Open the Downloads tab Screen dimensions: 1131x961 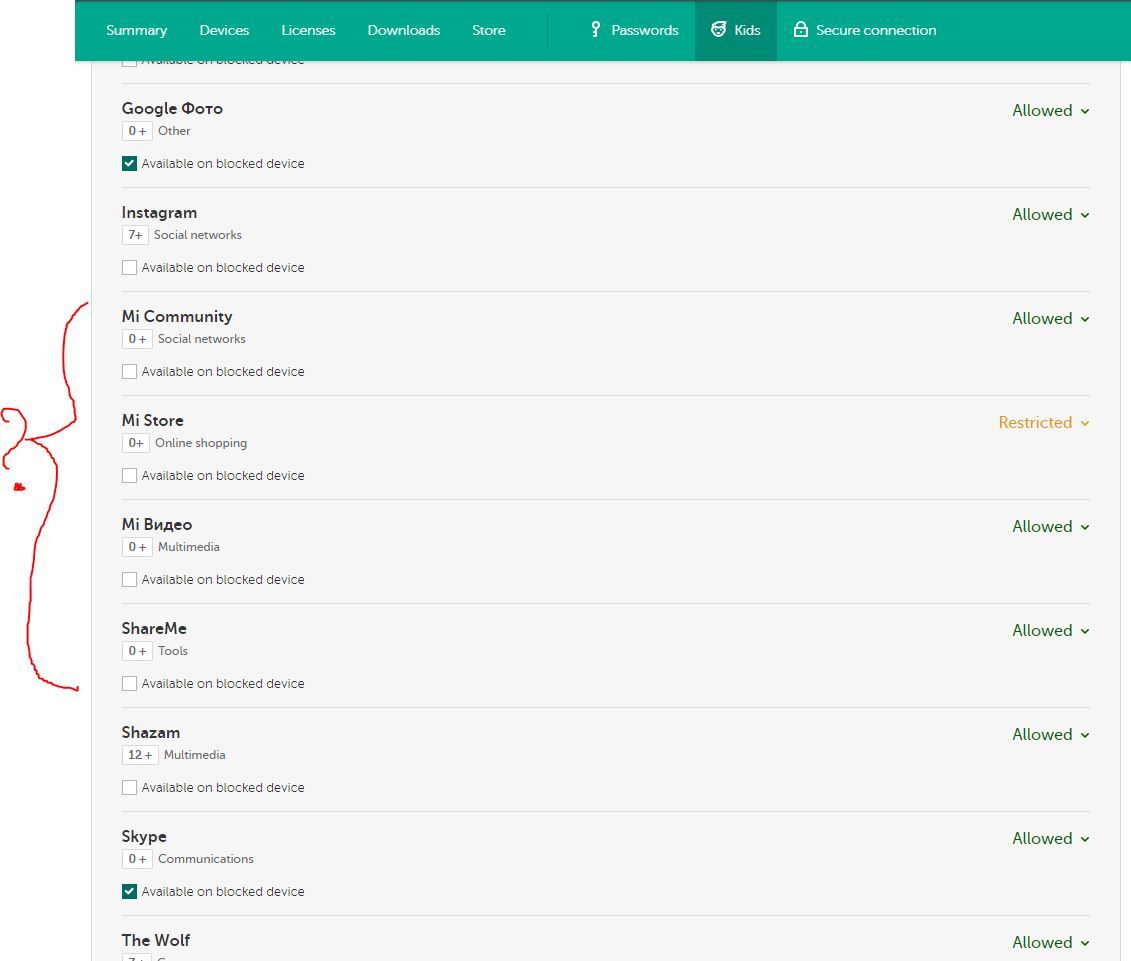pos(403,30)
